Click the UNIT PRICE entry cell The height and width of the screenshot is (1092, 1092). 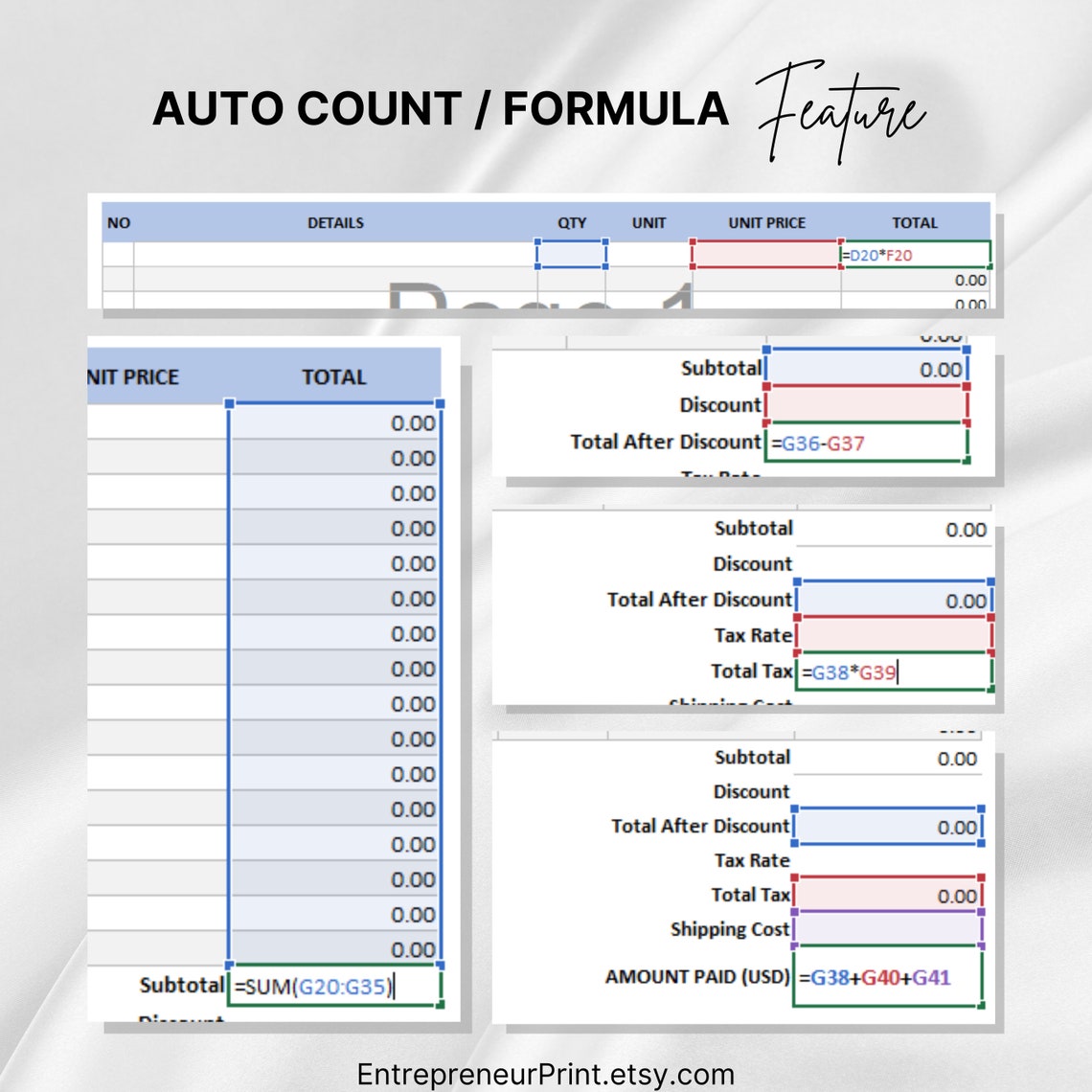(764, 255)
